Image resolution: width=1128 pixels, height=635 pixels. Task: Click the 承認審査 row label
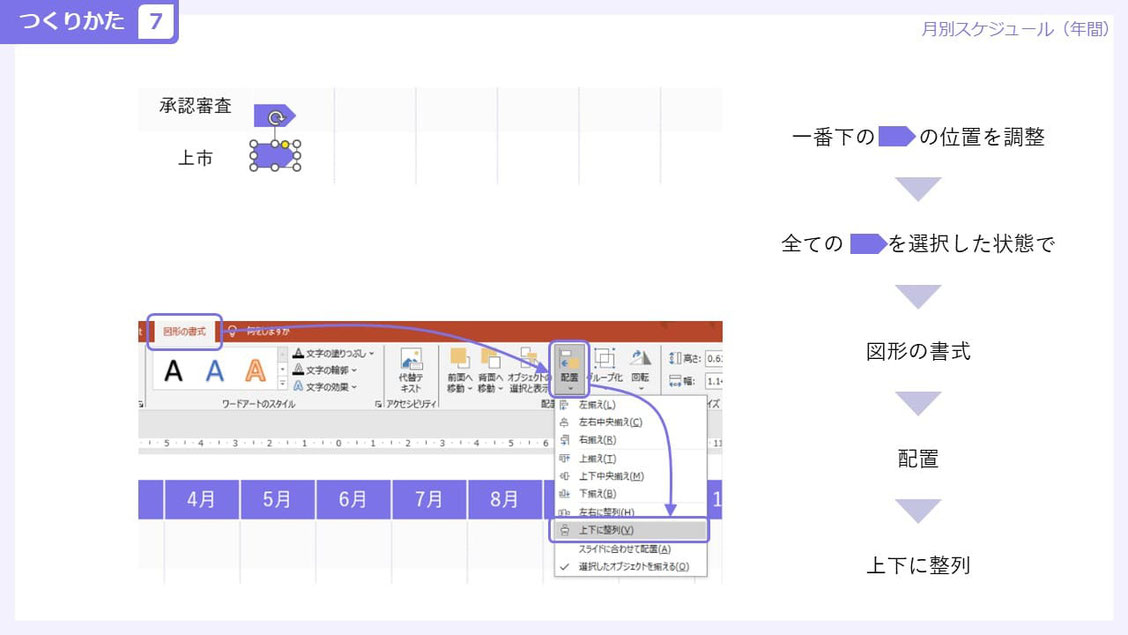tap(196, 106)
